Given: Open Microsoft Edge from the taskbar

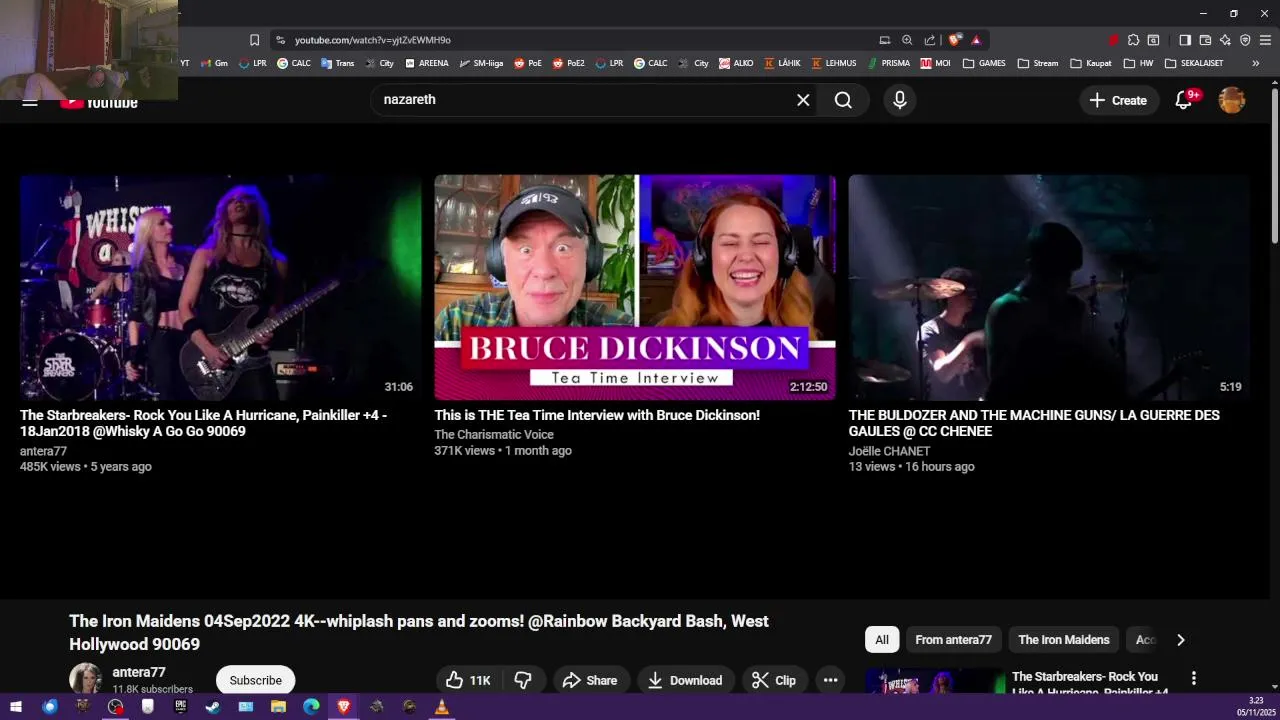Looking at the screenshot, I should 311,707.
